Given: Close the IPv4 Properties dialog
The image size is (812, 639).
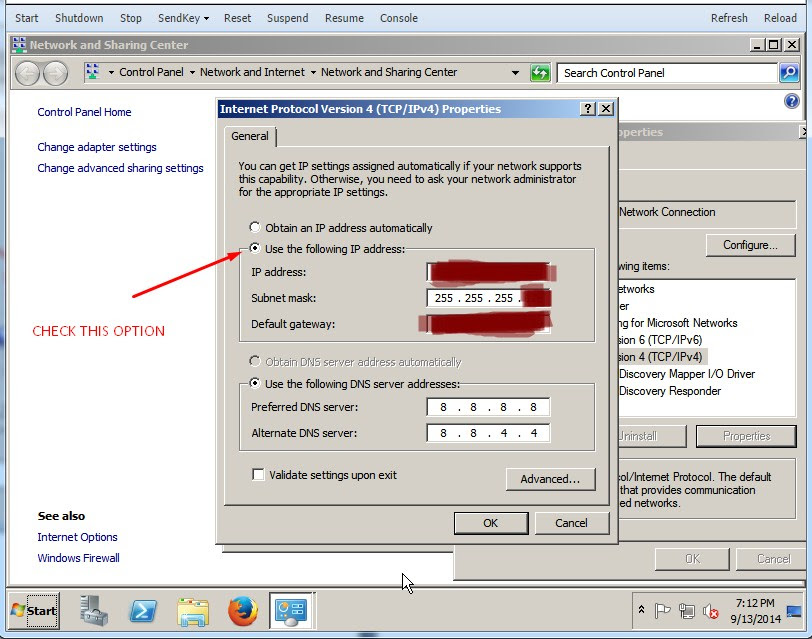Looking at the screenshot, I should [606, 109].
